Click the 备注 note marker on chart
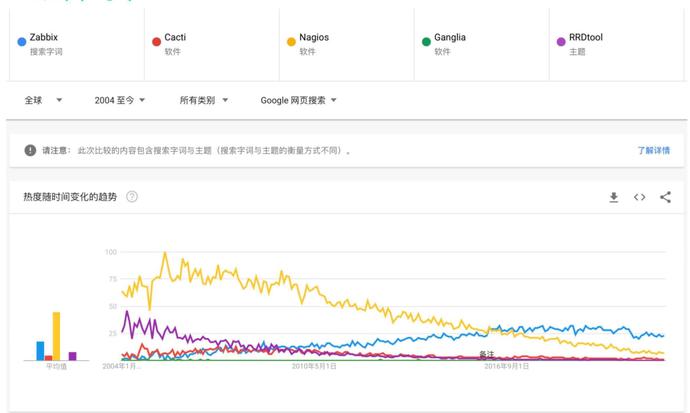This screenshot has width=690, height=413. (x=487, y=354)
